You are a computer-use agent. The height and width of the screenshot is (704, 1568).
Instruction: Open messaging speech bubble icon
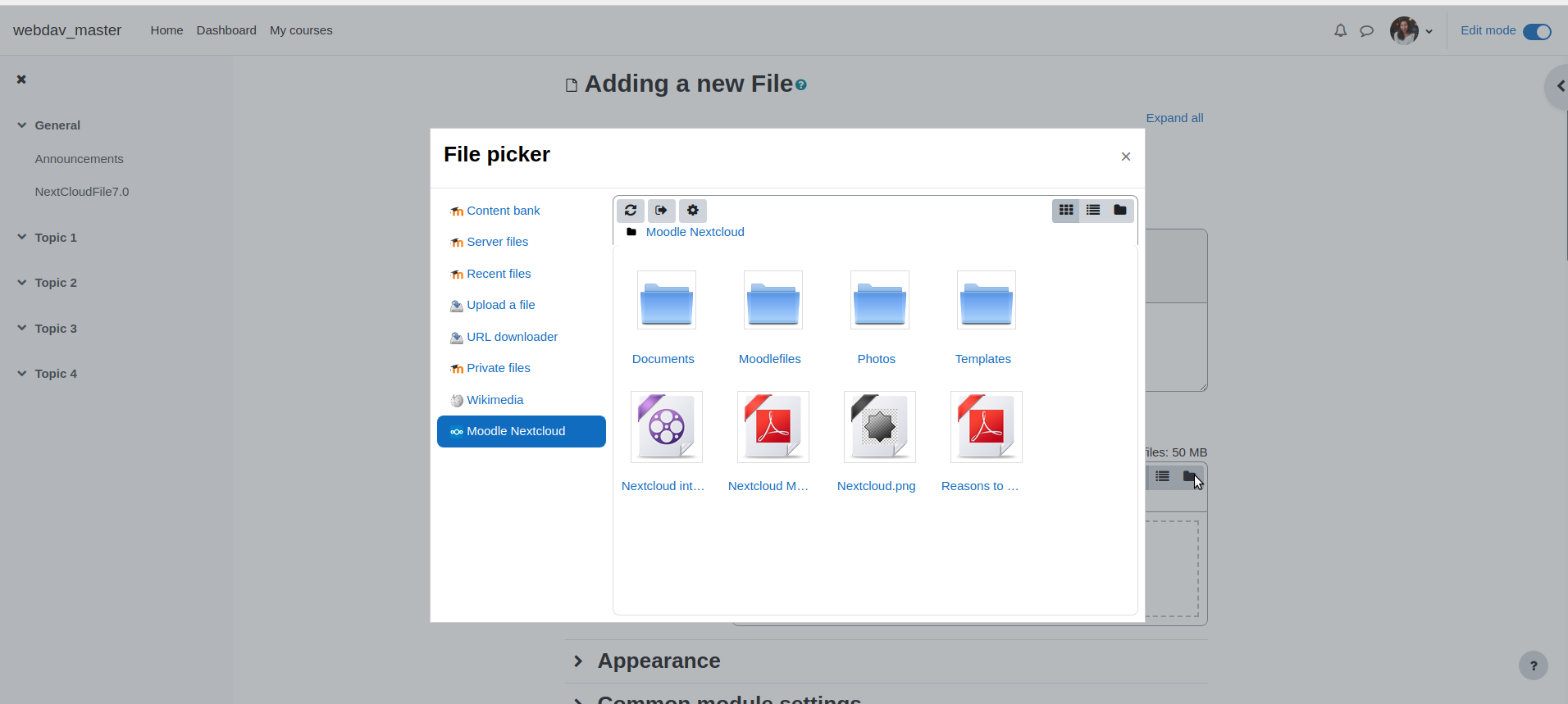1367,30
